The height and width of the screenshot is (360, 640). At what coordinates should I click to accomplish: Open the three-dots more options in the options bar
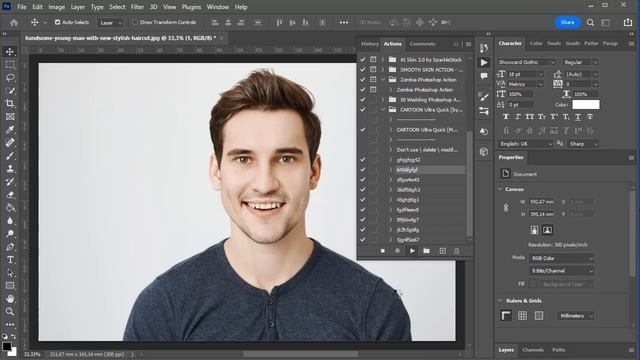pos(344,22)
